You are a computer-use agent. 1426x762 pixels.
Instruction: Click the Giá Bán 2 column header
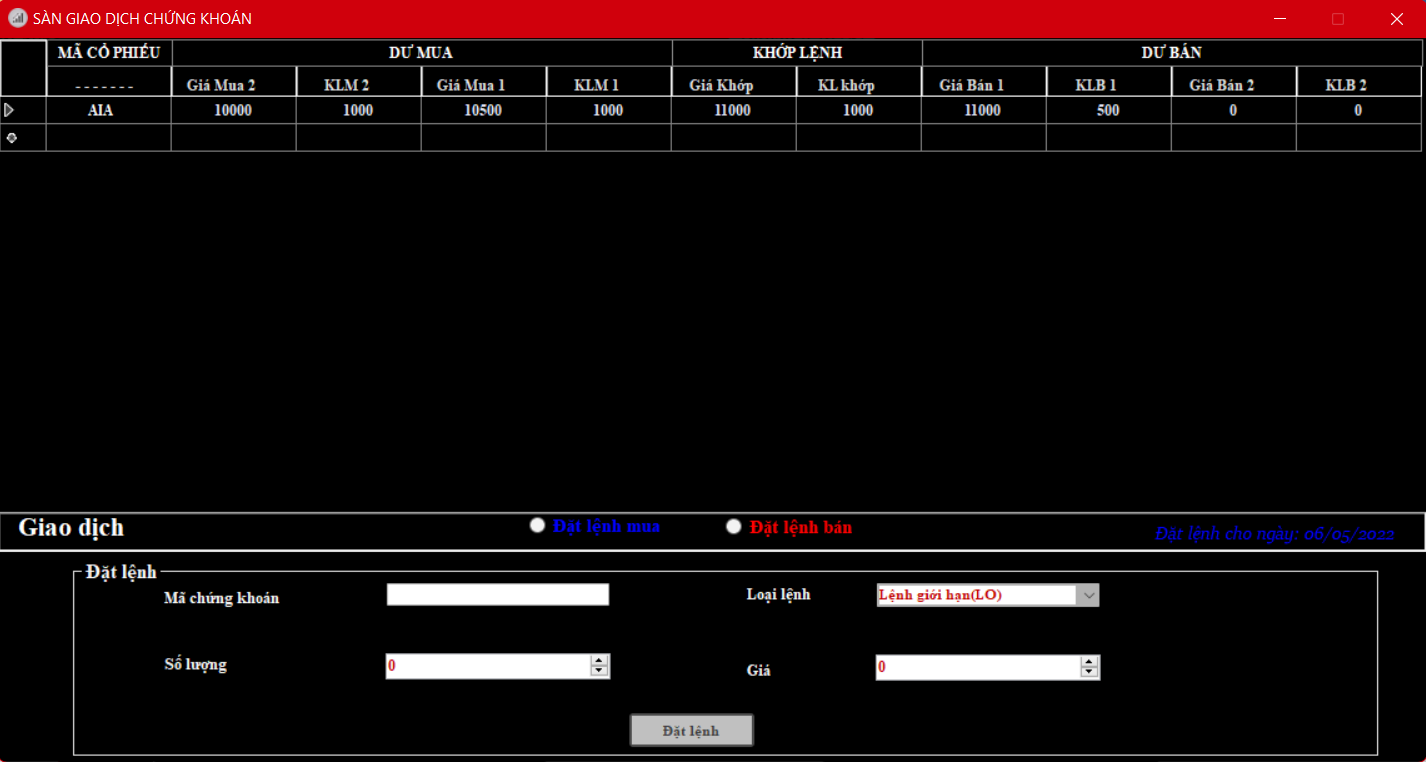point(1234,82)
